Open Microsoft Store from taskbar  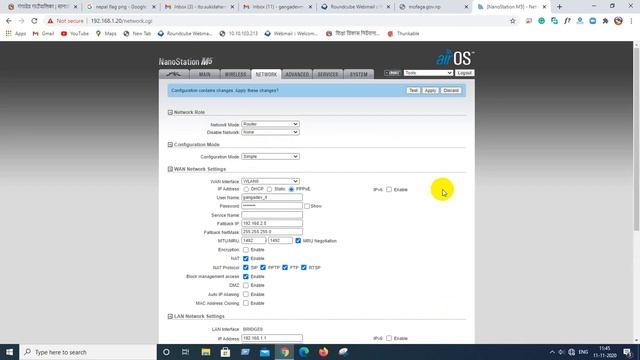[225, 352]
